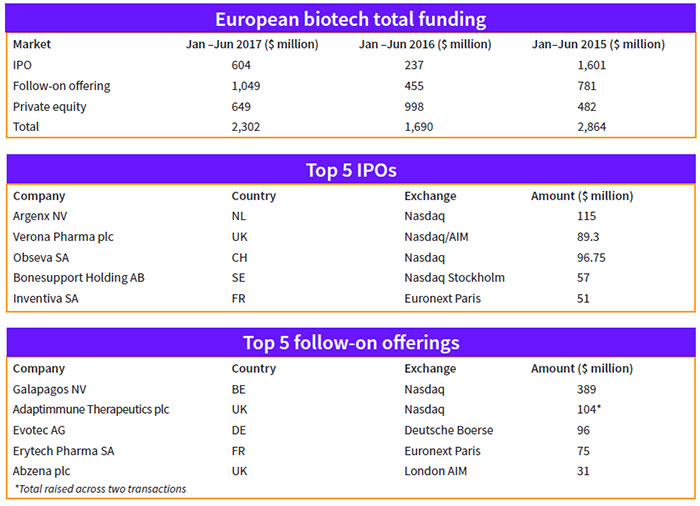Click the Nasdaq Stockholm exchange cell
700x506 pixels.
coord(454,277)
